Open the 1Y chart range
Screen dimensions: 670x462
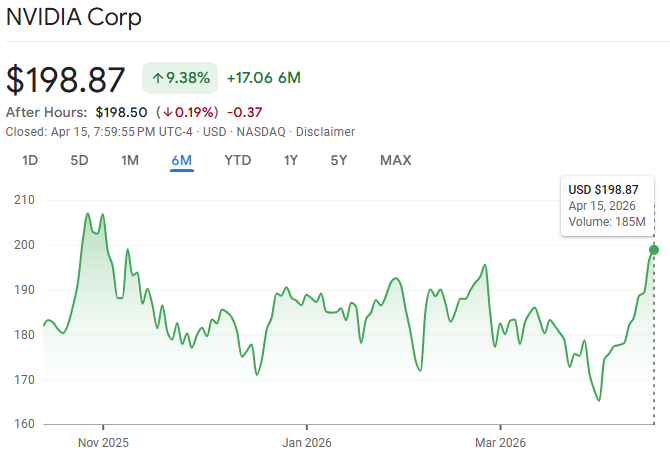pos(291,160)
